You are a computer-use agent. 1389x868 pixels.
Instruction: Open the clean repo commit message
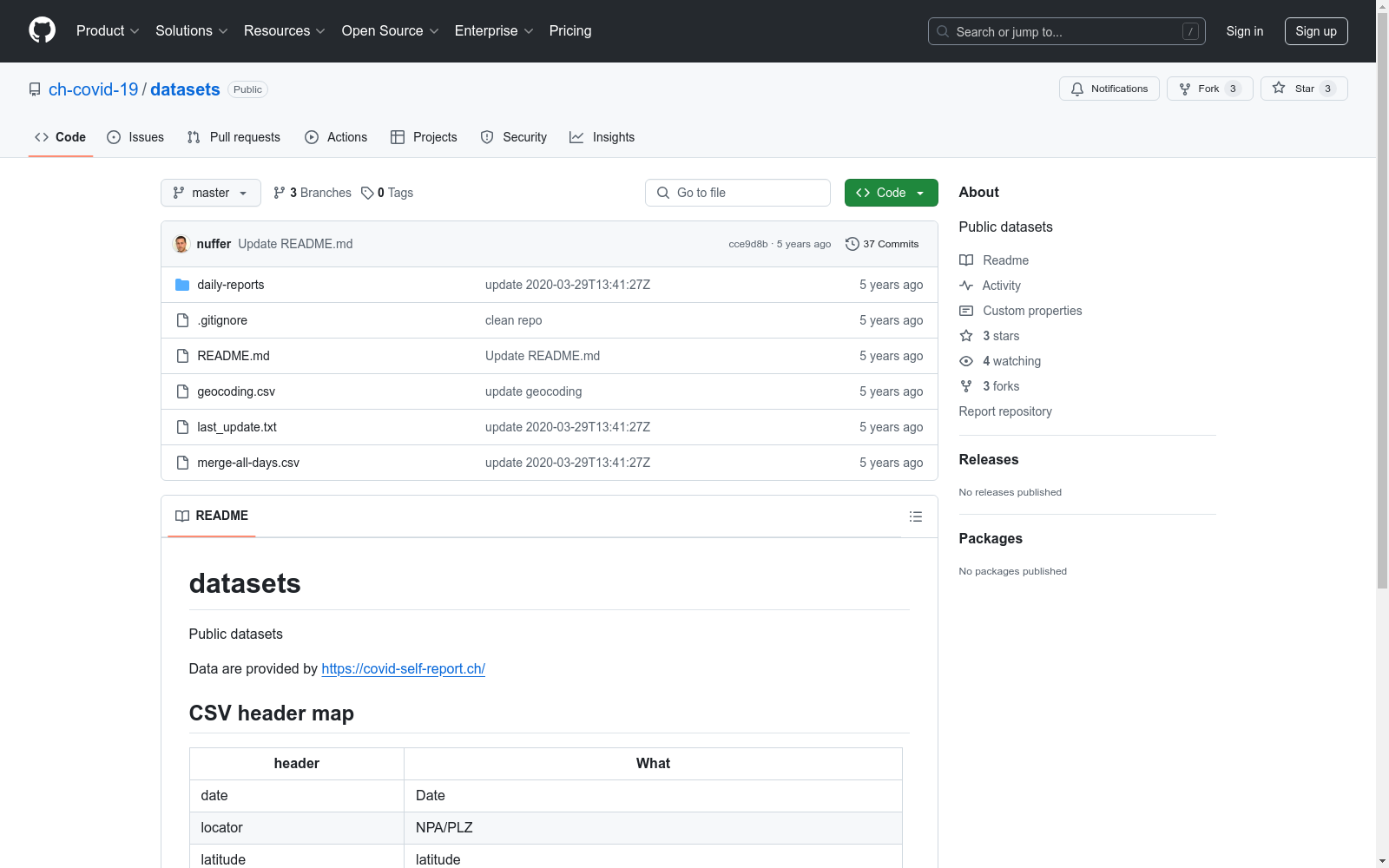[x=514, y=320]
